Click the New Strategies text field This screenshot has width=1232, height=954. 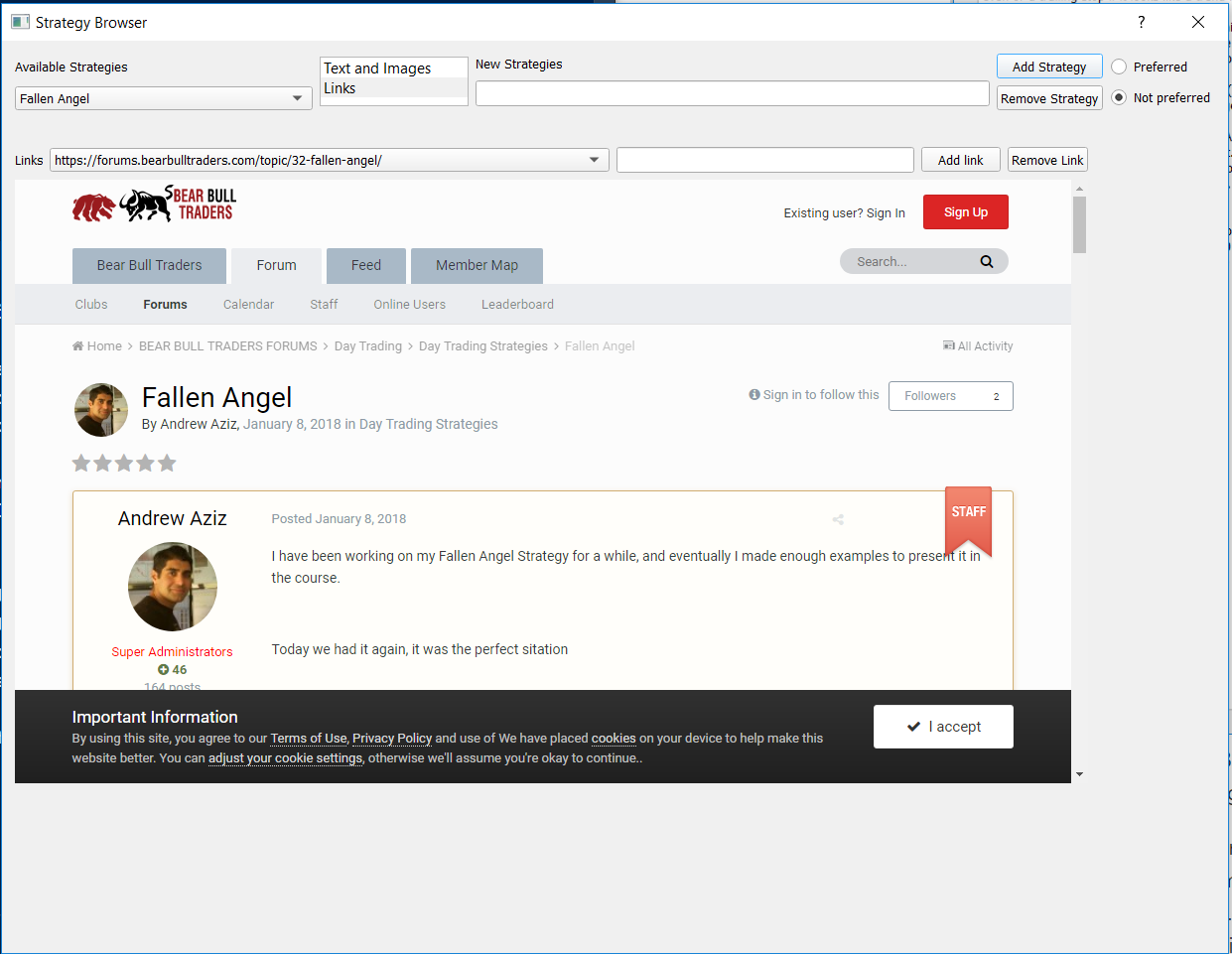(x=733, y=93)
